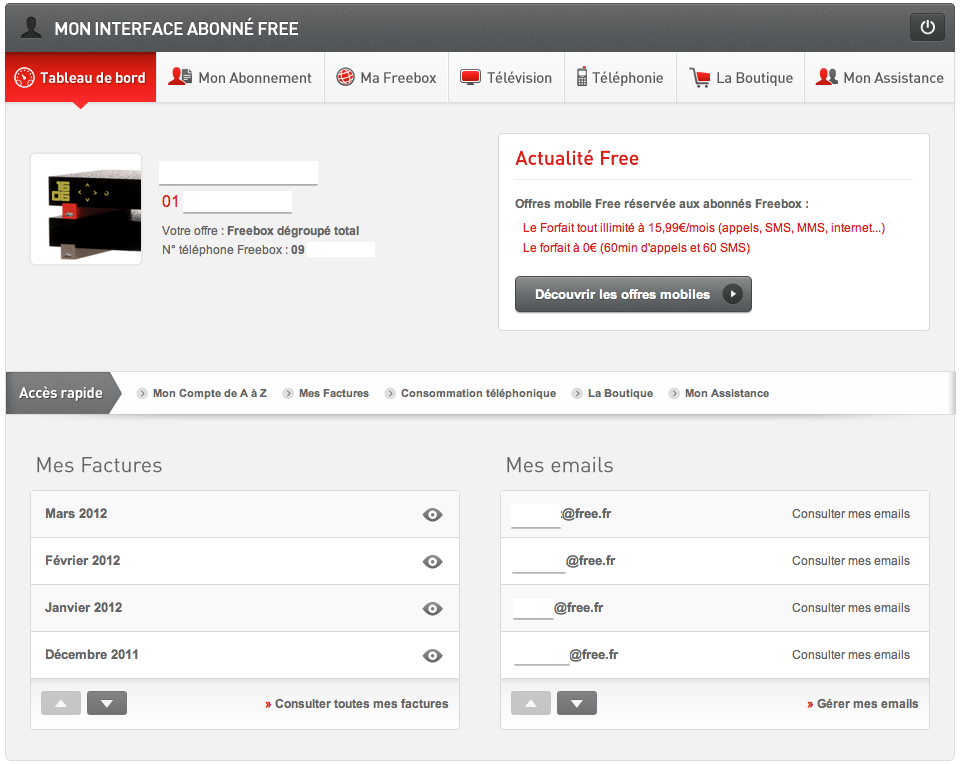Click the Actualité Free heading
Viewport: 960px width, 764px height.
(577, 159)
